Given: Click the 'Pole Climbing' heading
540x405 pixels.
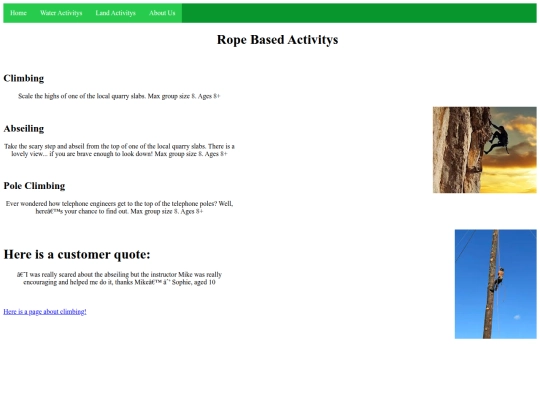Looking at the screenshot, I should (x=34, y=186).
